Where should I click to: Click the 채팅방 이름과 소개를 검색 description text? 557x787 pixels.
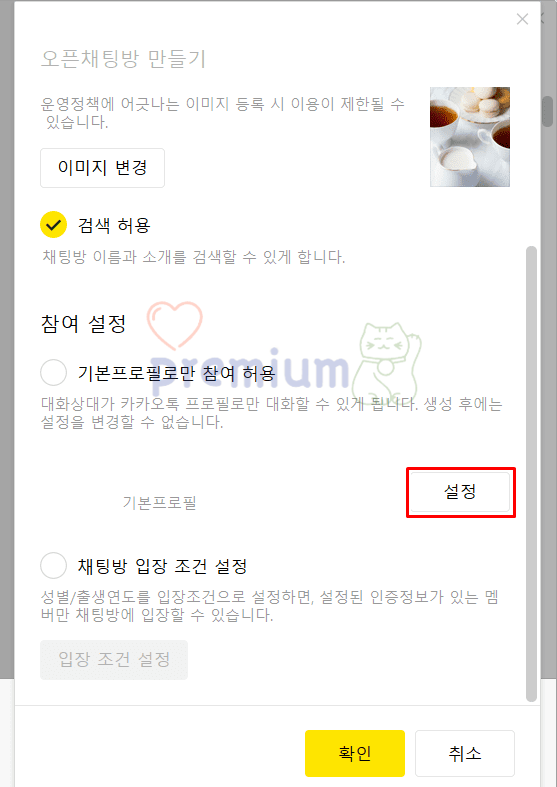(x=194, y=257)
